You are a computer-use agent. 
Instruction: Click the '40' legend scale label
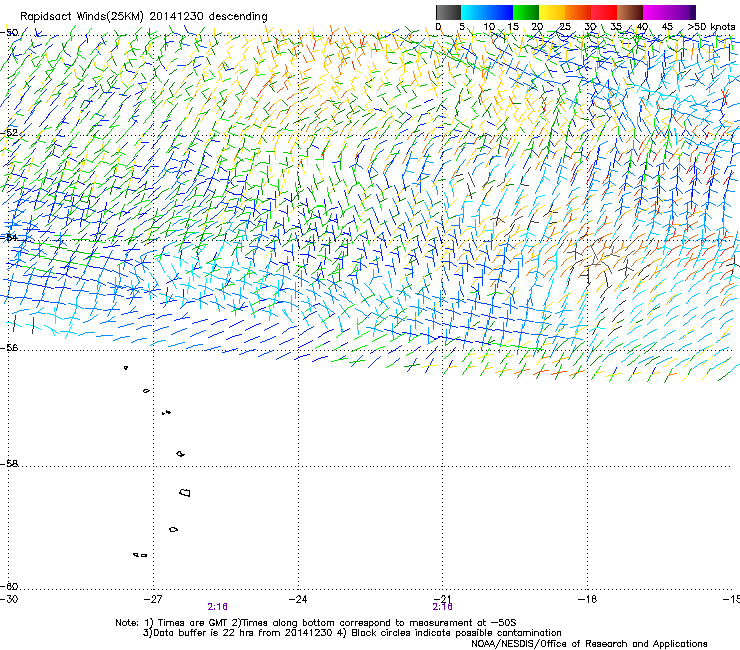click(x=642, y=26)
